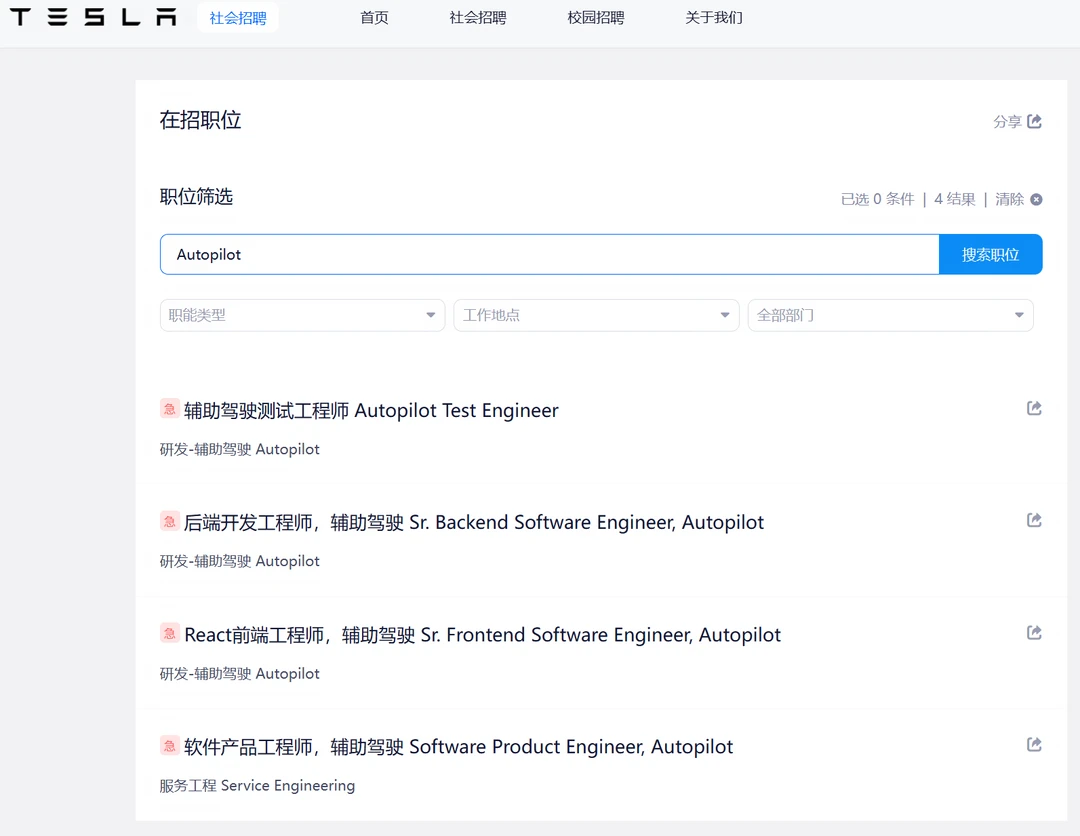Click 清除 to clear filters
1080x836 pixels.
pos(1009,199)
